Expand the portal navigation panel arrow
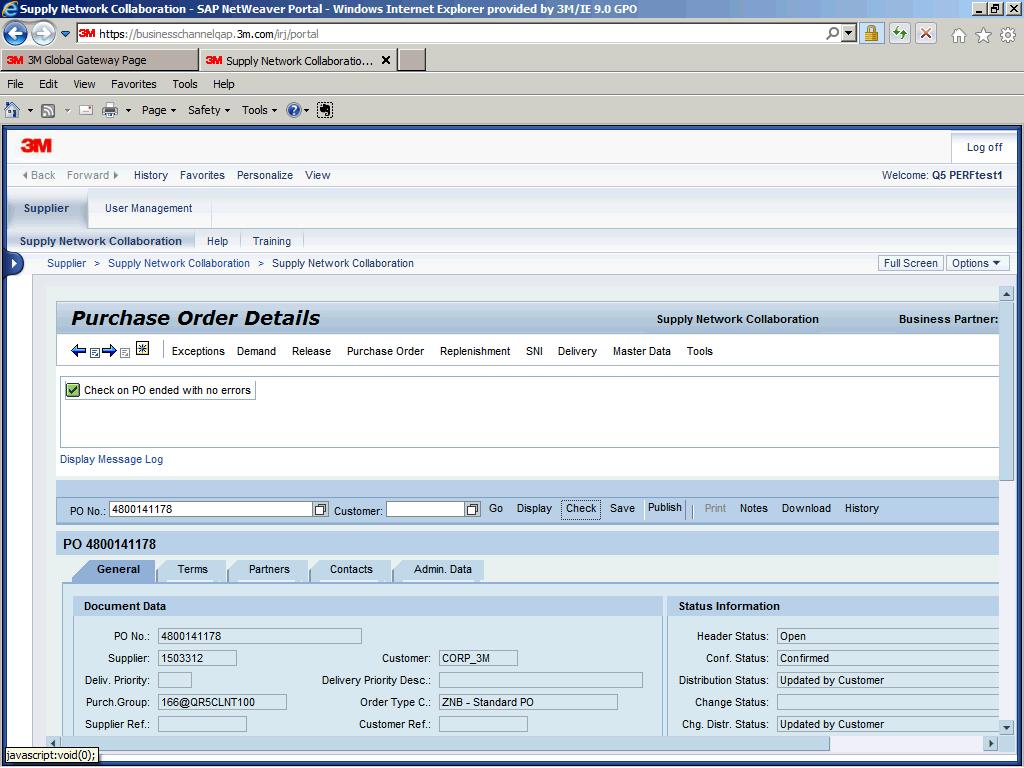This screenshot has width=1024, height=768. coord(14,264)
